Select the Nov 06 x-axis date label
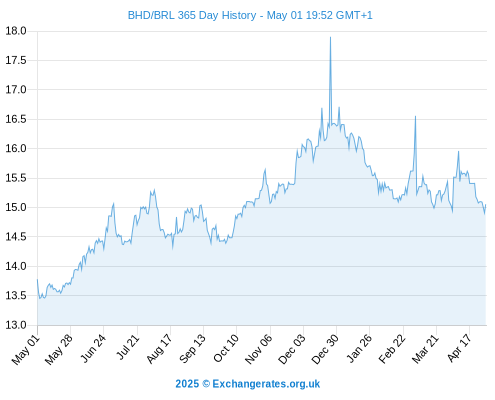This screenshot has height=400, width=495. [x=258, y=349]
